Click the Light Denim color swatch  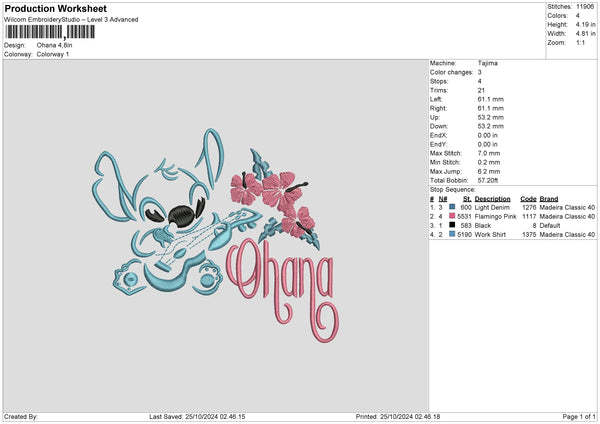point(452,207)
